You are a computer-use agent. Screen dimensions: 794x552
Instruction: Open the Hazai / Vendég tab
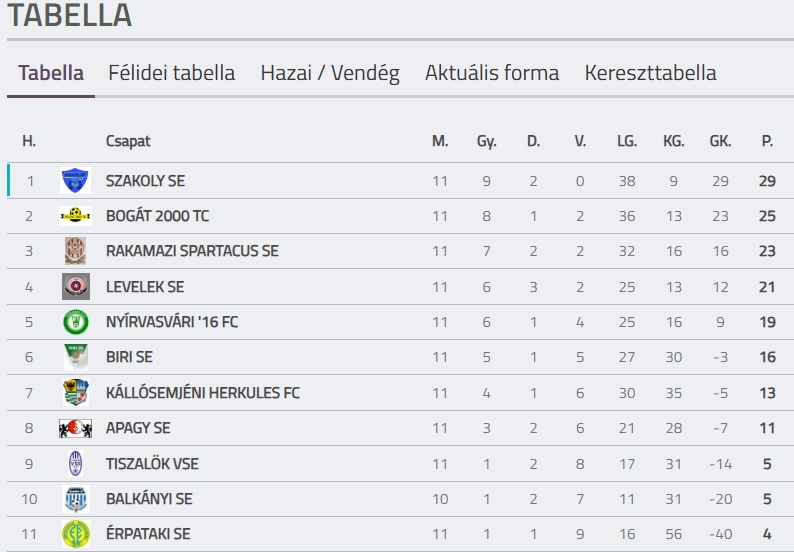(330, 73)
